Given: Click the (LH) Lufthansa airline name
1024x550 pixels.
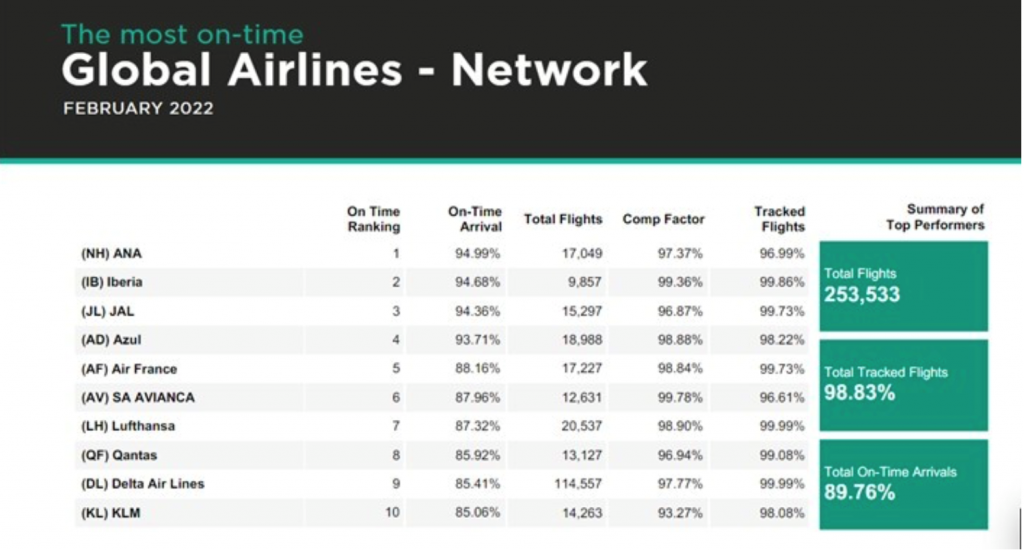Looking at the screenshot, I should pyautogui.click(x=127, y=426).
